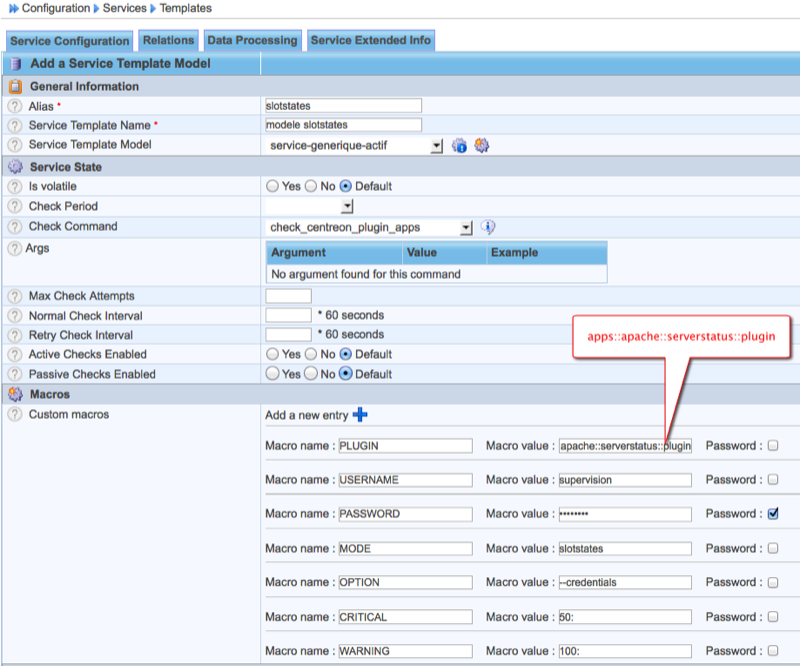Image resolution: width=800 pixels, height=666 pixels.
Task: Expand the Check Period dropdown
Action: click(347, 207)
